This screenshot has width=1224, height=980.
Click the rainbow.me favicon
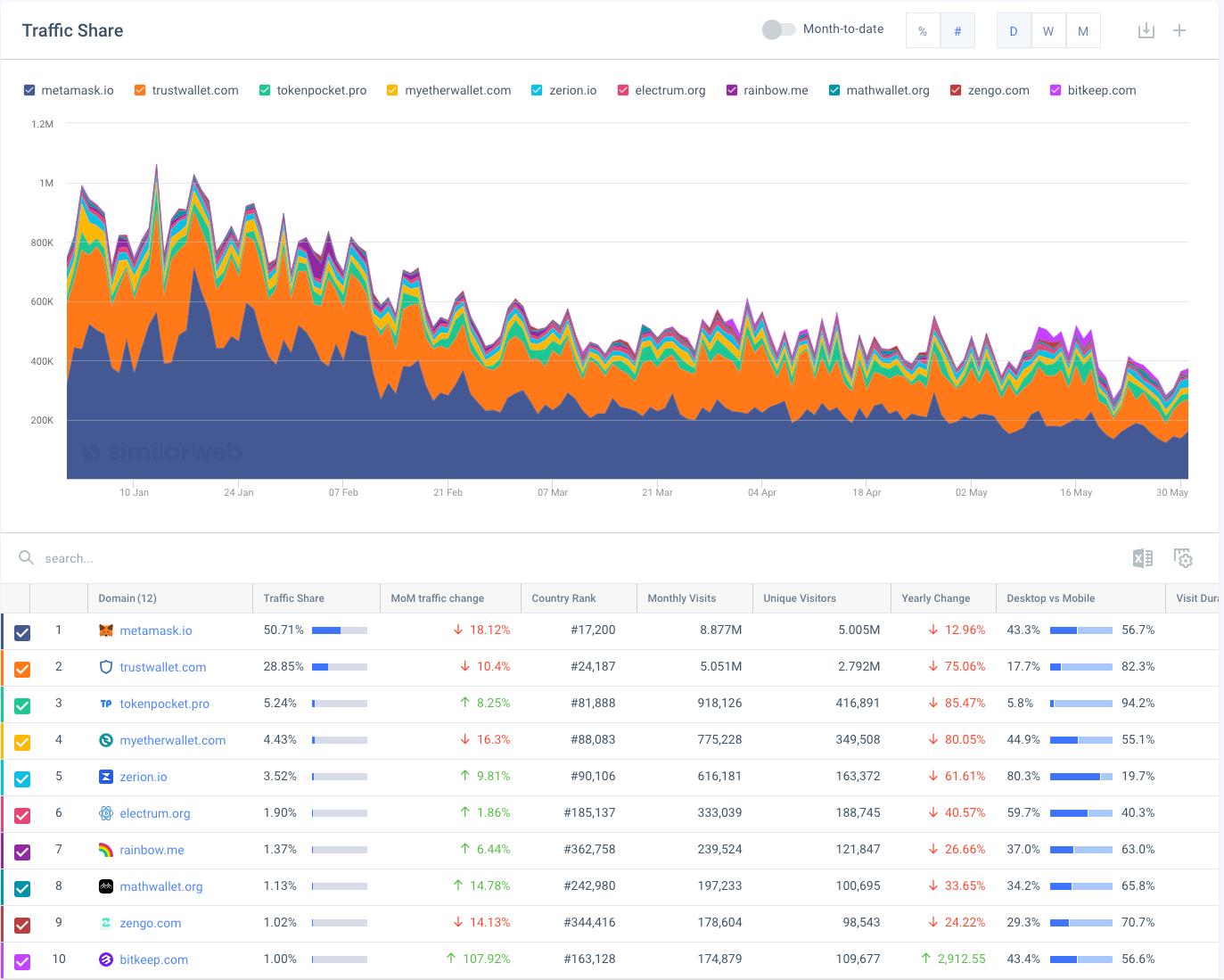106,850
